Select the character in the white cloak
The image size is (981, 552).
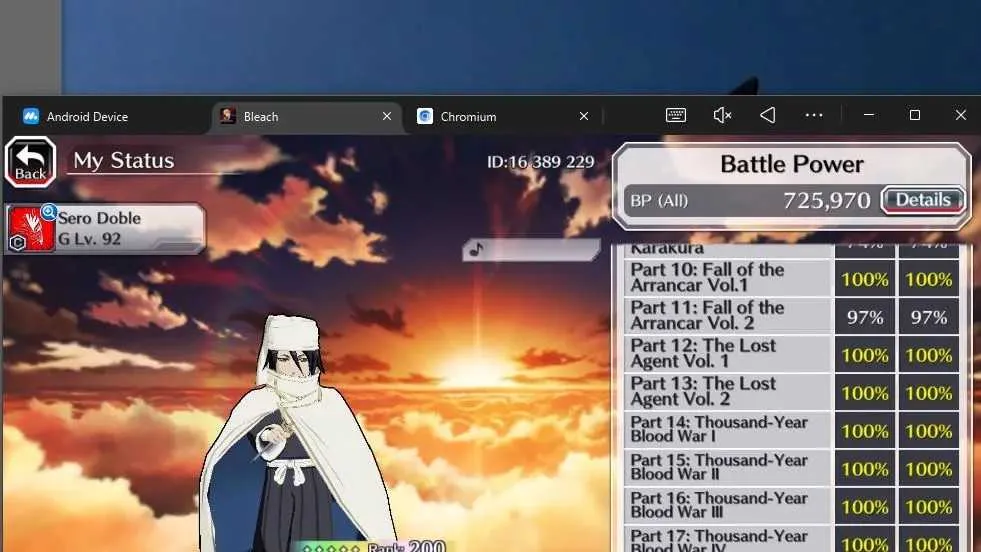299,432
